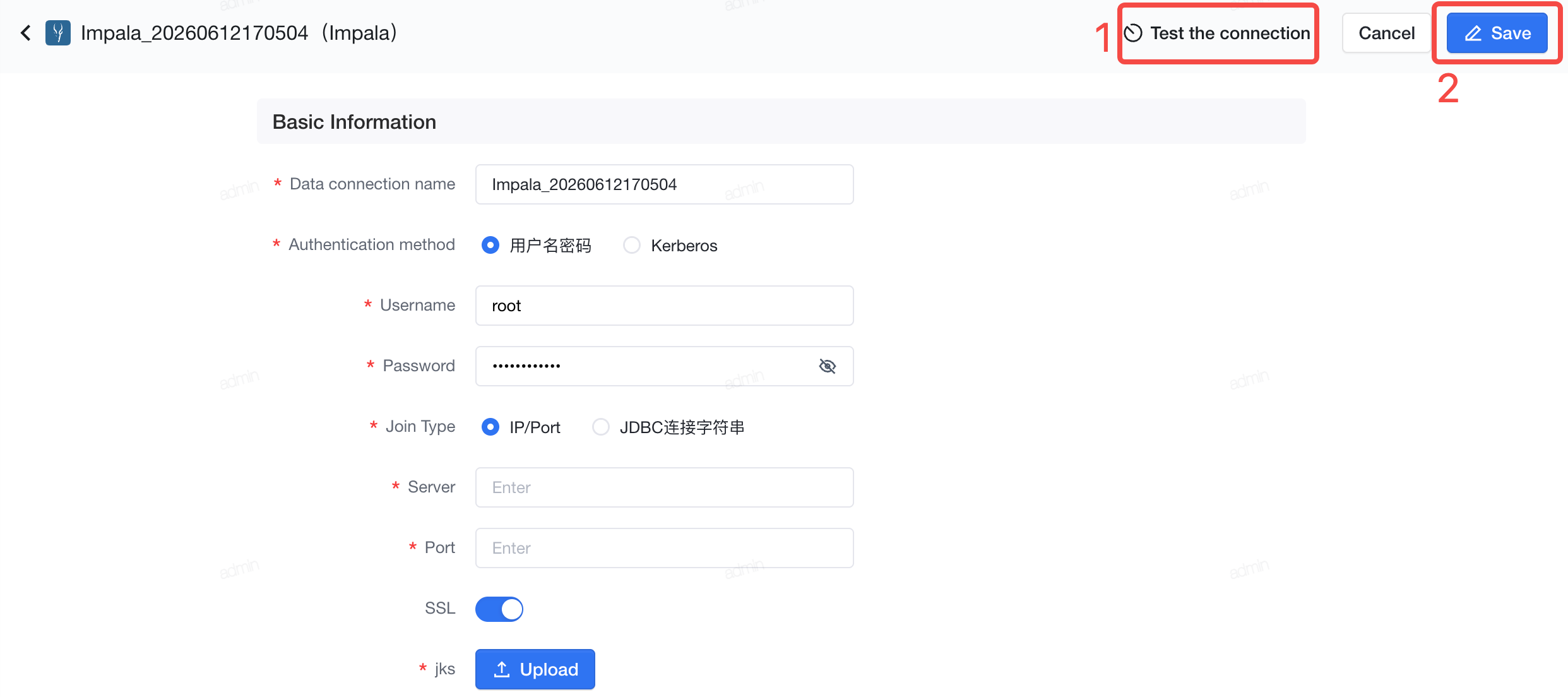1568x697 pixels.
Task: Click the upload arrow icon for jks
Action: coord(502,669)
